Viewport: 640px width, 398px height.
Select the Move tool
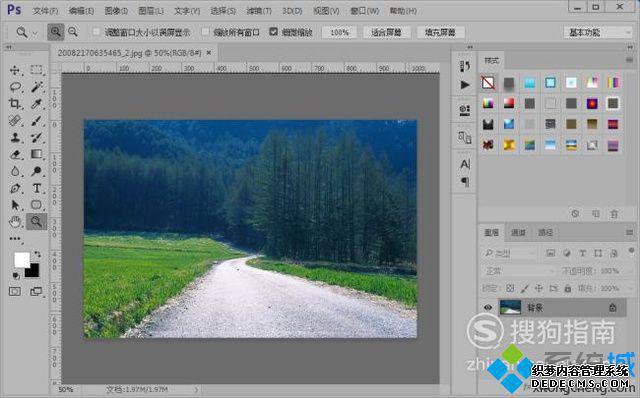(x=15, y=70)
